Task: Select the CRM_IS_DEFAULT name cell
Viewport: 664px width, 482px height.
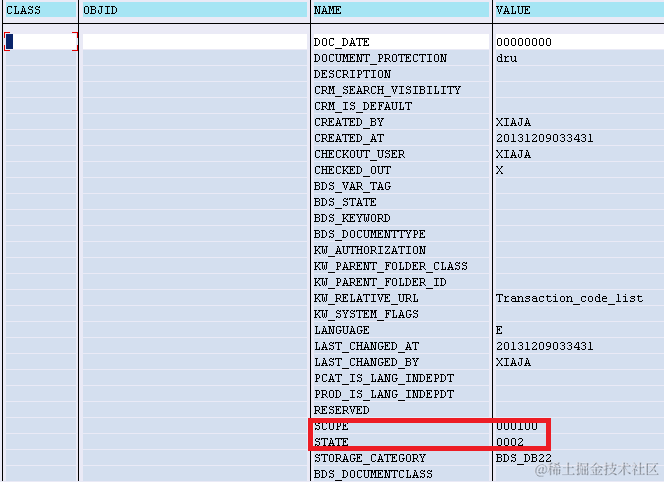Action: 401,106
